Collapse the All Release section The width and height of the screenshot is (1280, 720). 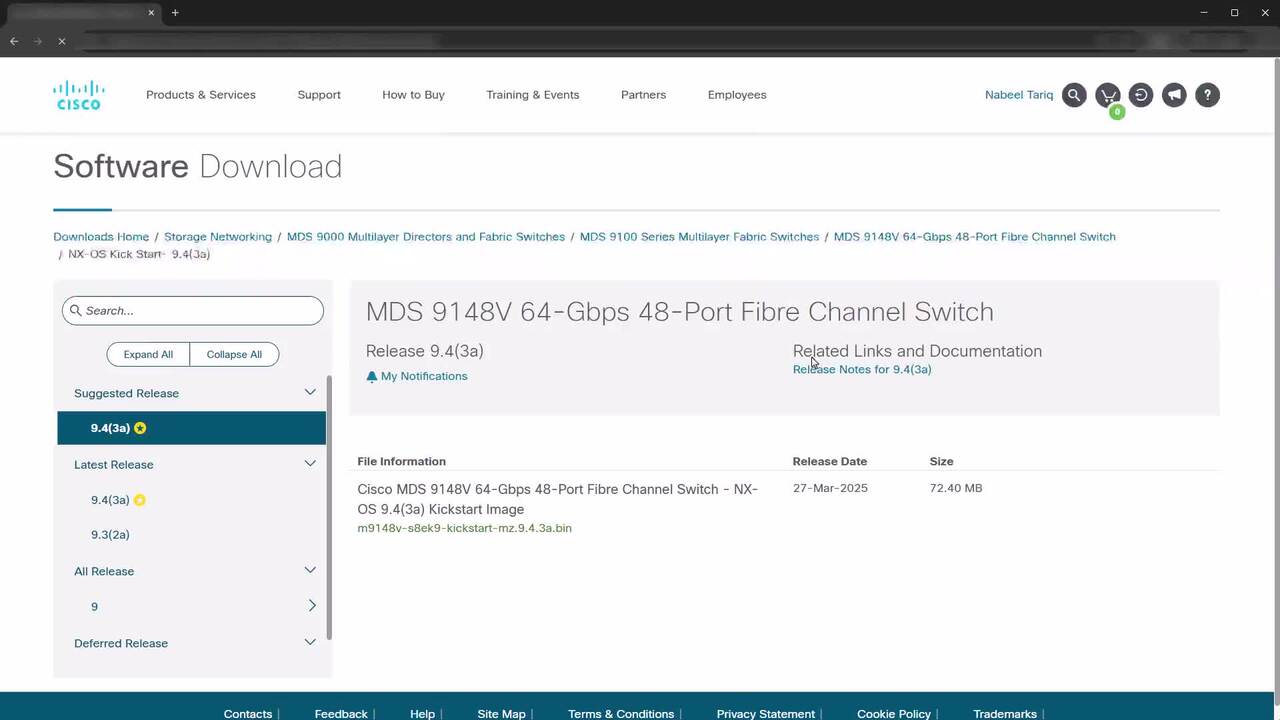coord(310,570)
